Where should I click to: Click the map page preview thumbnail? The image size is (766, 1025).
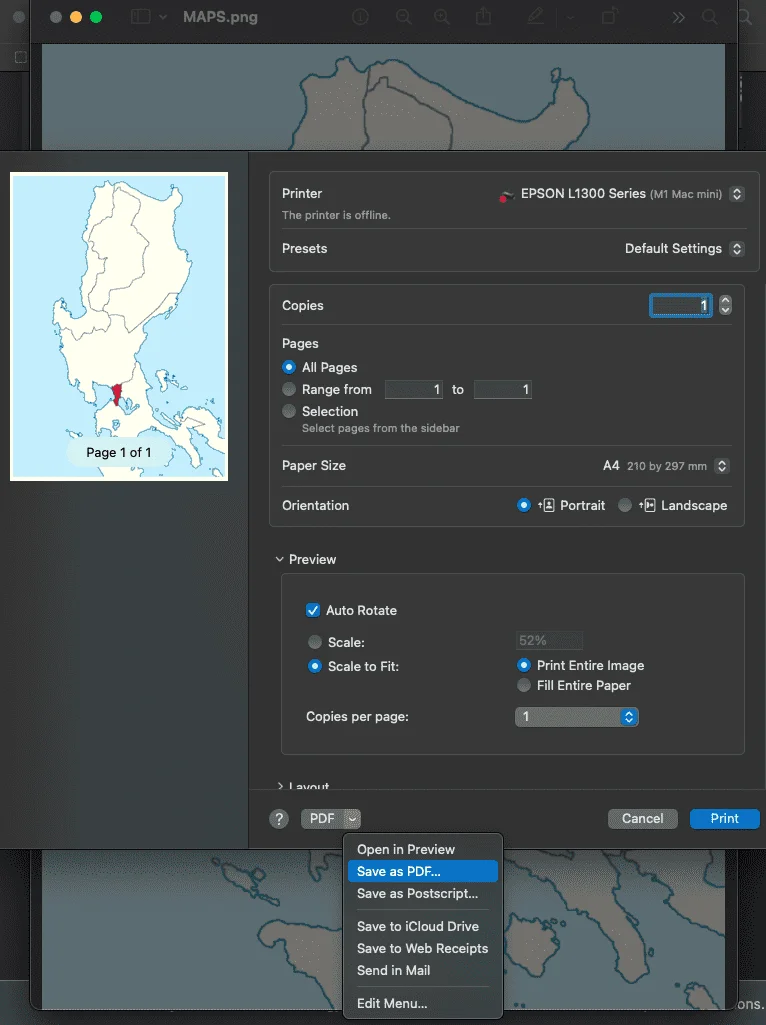point(119,326)
